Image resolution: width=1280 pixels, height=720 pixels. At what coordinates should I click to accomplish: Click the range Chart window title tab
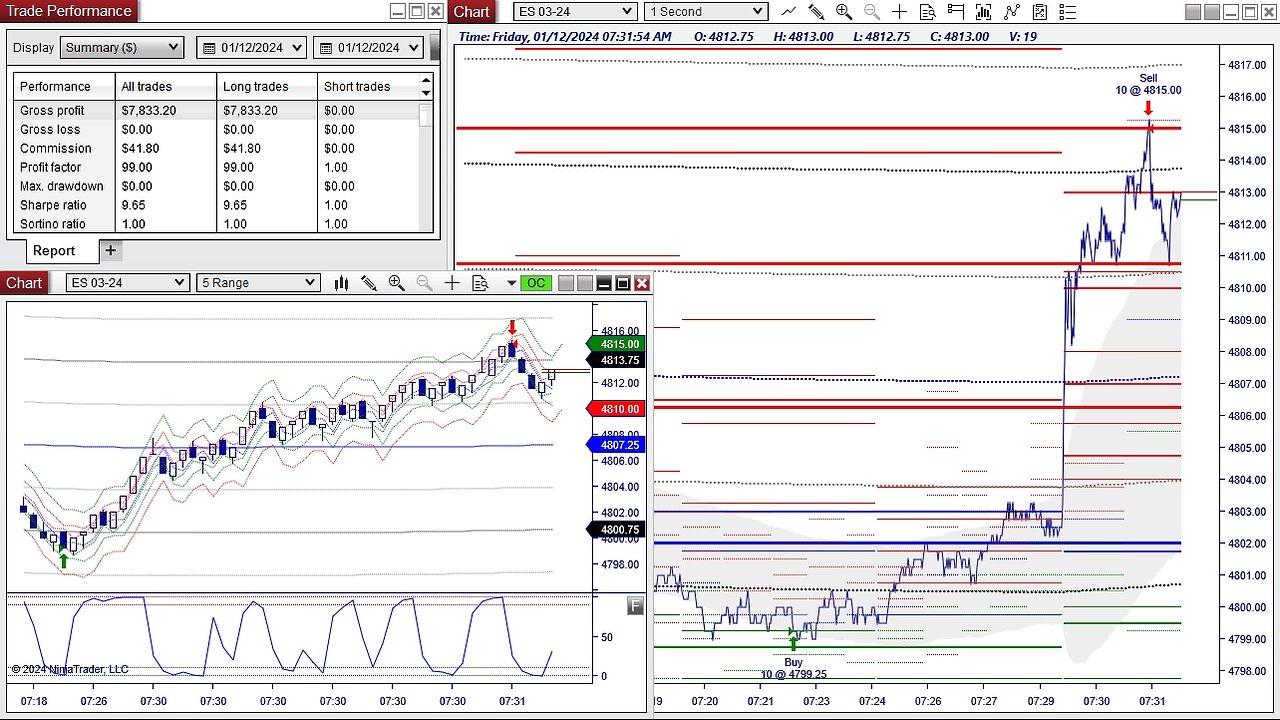(24, 283)
